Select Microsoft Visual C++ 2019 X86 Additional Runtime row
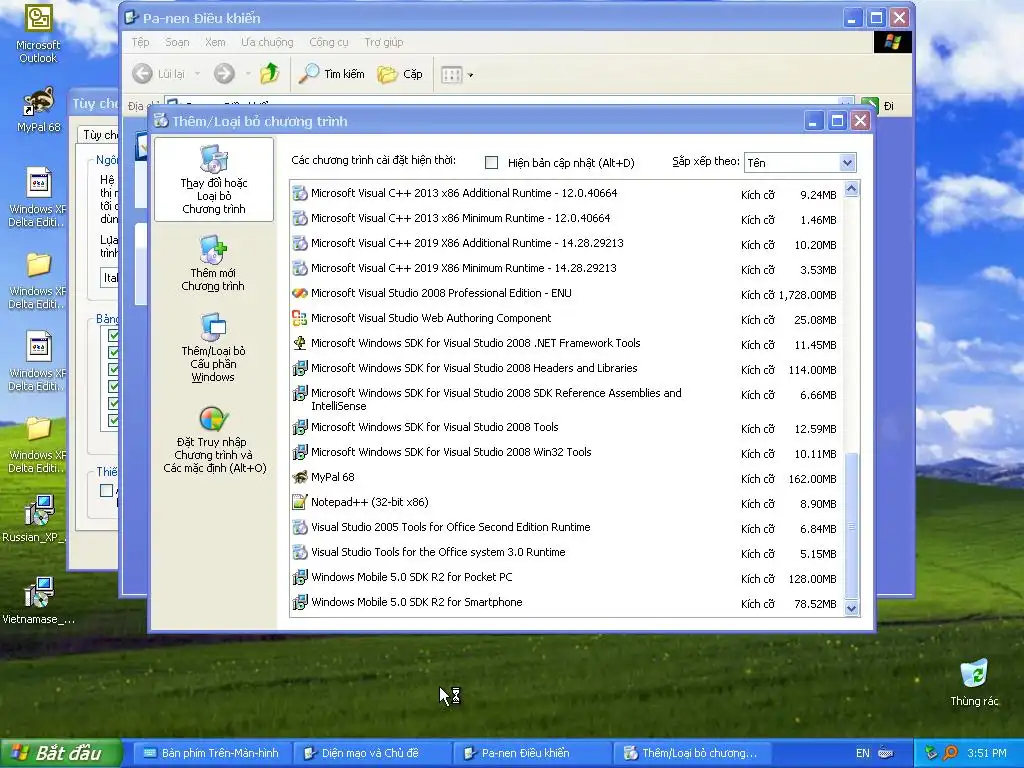 click(x=566, y=244)
